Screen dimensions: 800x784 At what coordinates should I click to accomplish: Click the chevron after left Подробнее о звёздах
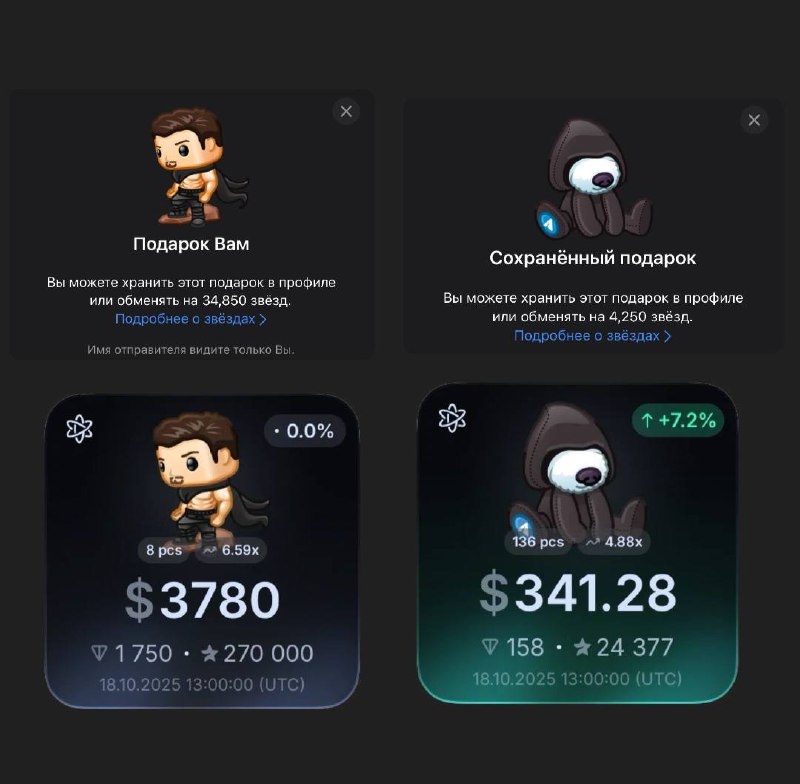263,320
